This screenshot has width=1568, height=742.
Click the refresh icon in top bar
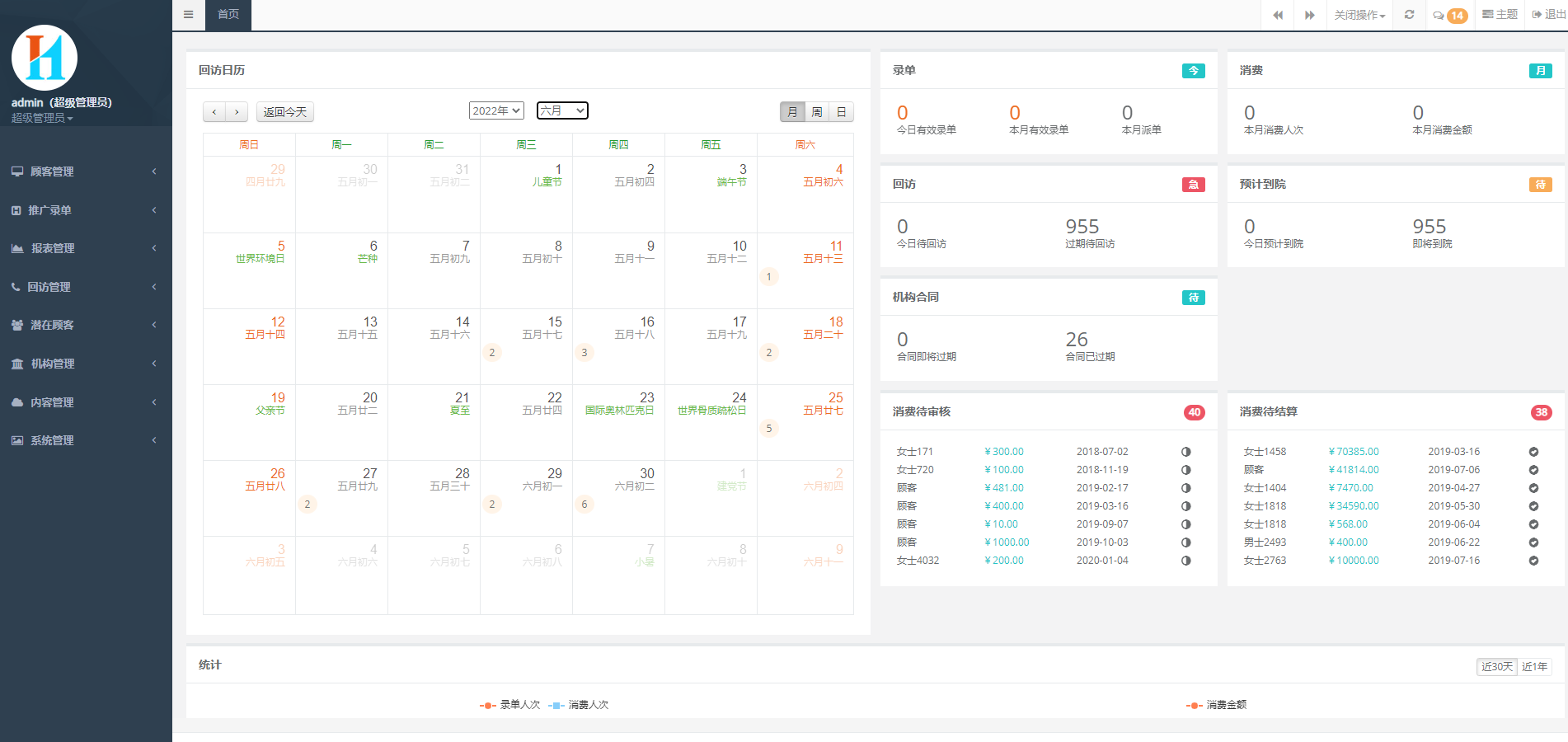(1409, 15)
